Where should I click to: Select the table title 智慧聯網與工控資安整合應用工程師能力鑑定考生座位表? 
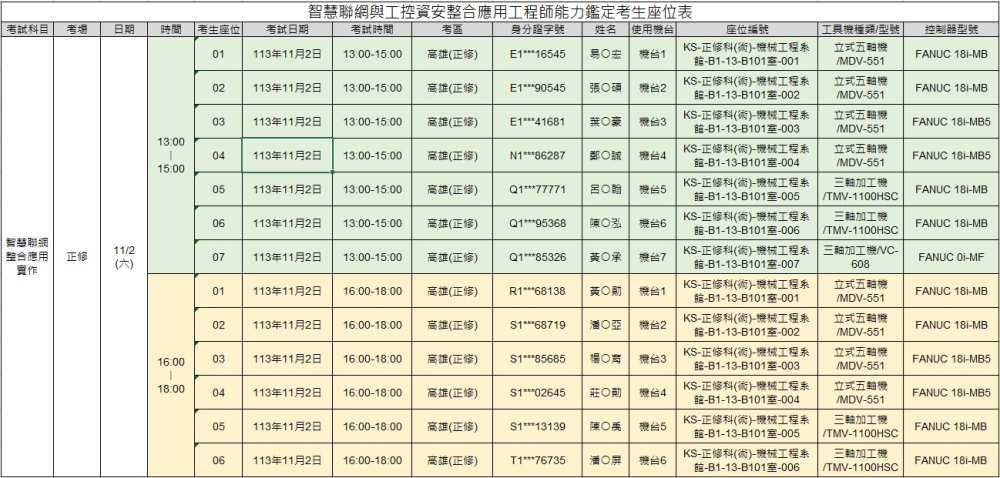[x=500, y=11]
